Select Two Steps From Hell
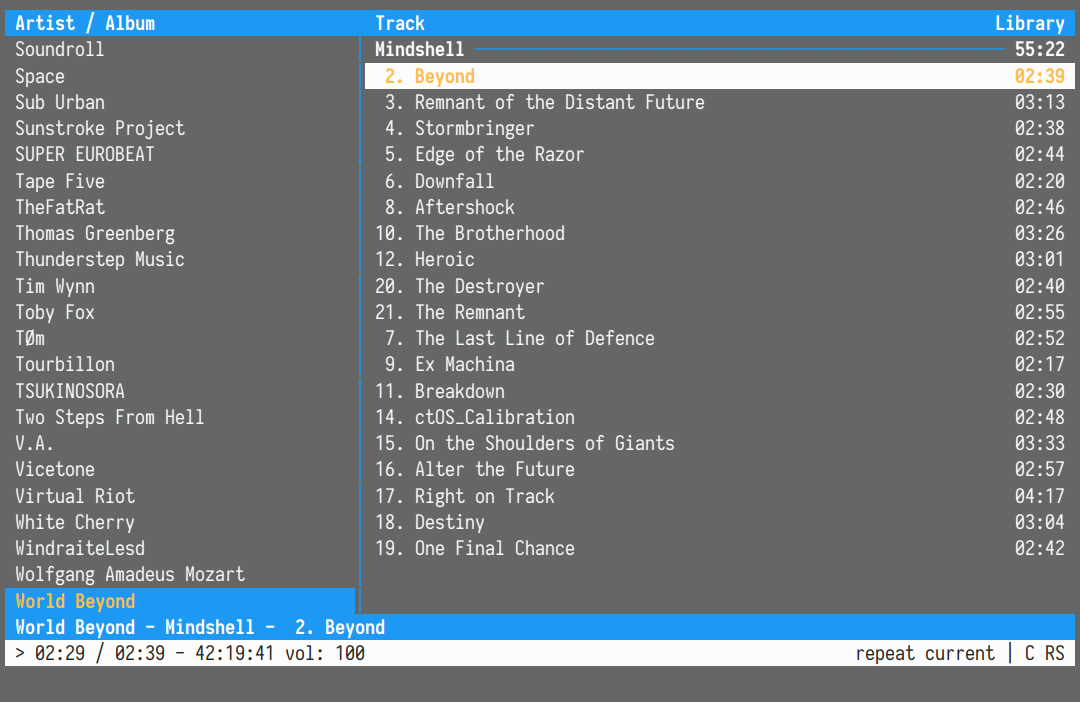 [110, 417]
